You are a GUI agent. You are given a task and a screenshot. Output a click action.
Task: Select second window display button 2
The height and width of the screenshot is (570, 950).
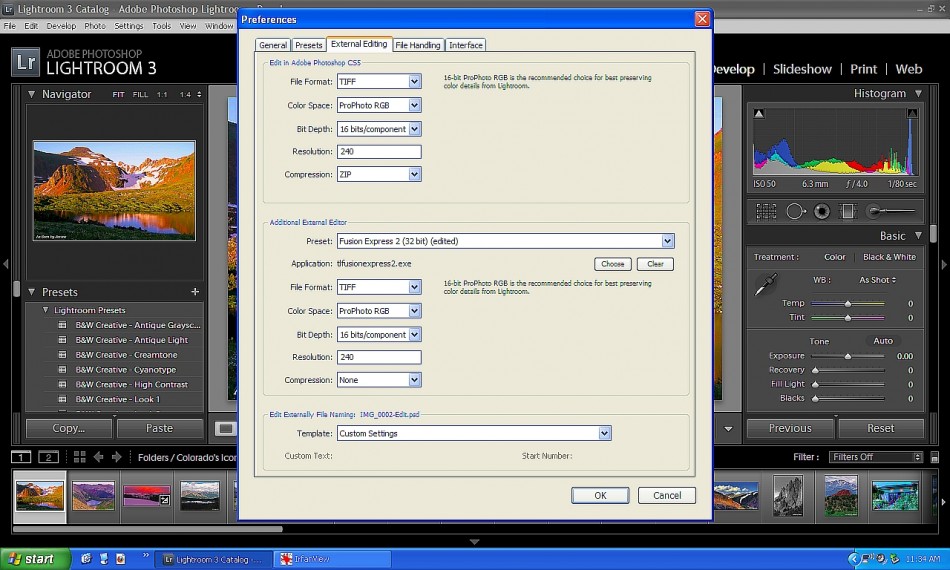point(48,457)
